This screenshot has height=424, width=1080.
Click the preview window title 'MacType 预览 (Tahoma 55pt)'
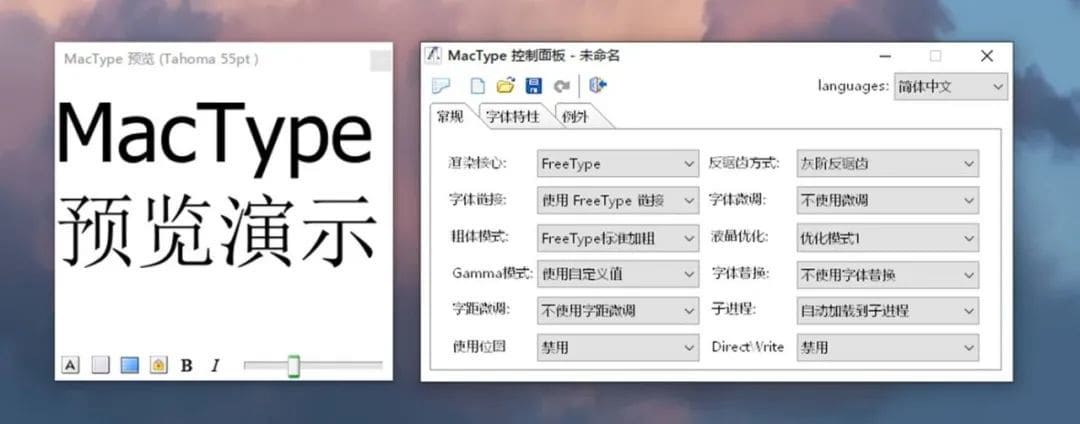[161, 59]
